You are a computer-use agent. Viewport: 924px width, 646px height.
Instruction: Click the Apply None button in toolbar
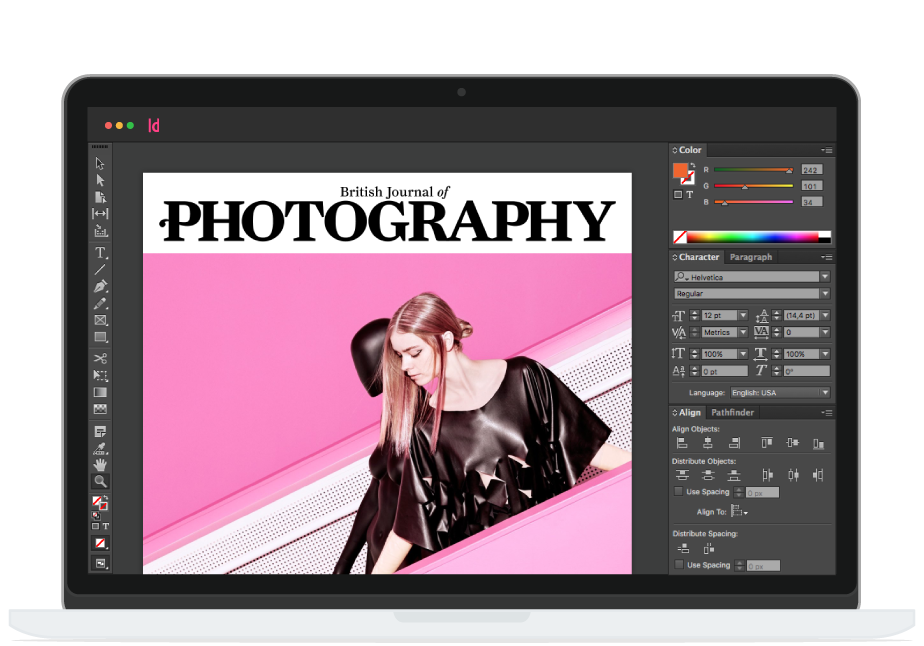[100, 543]
